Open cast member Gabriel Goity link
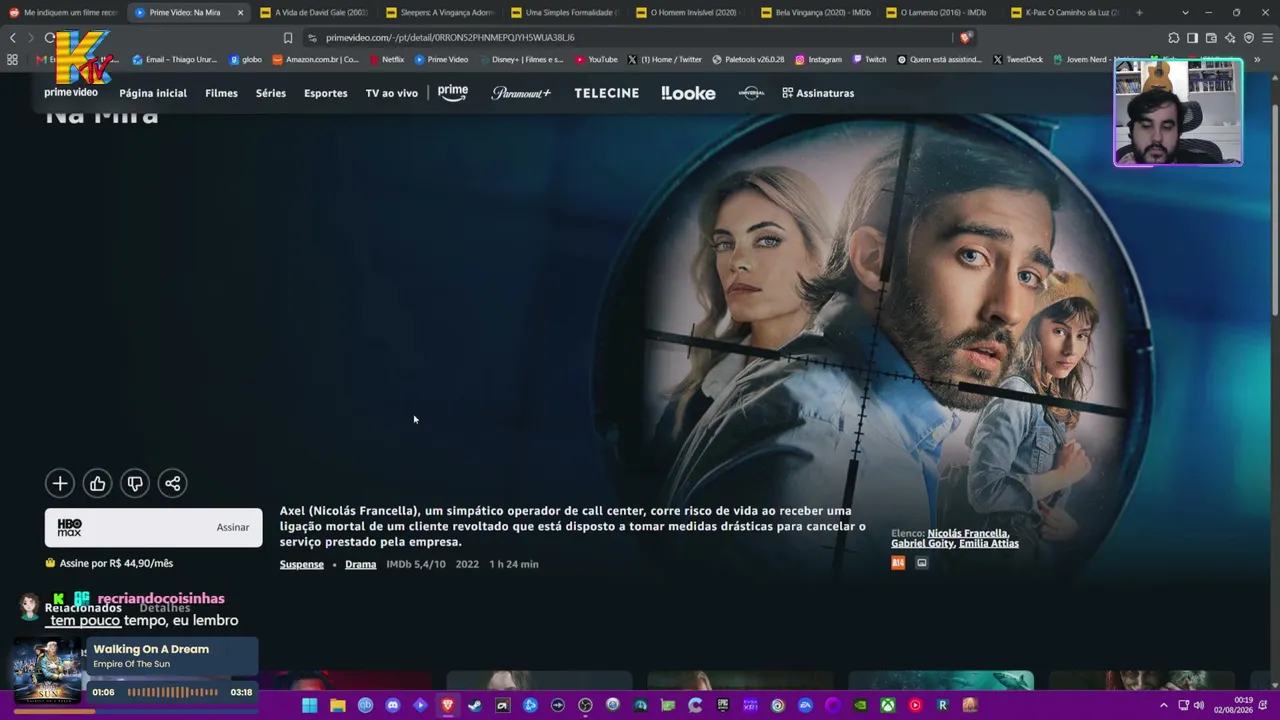Viewport: 1280px width, 720px height. tap(922, 544)
